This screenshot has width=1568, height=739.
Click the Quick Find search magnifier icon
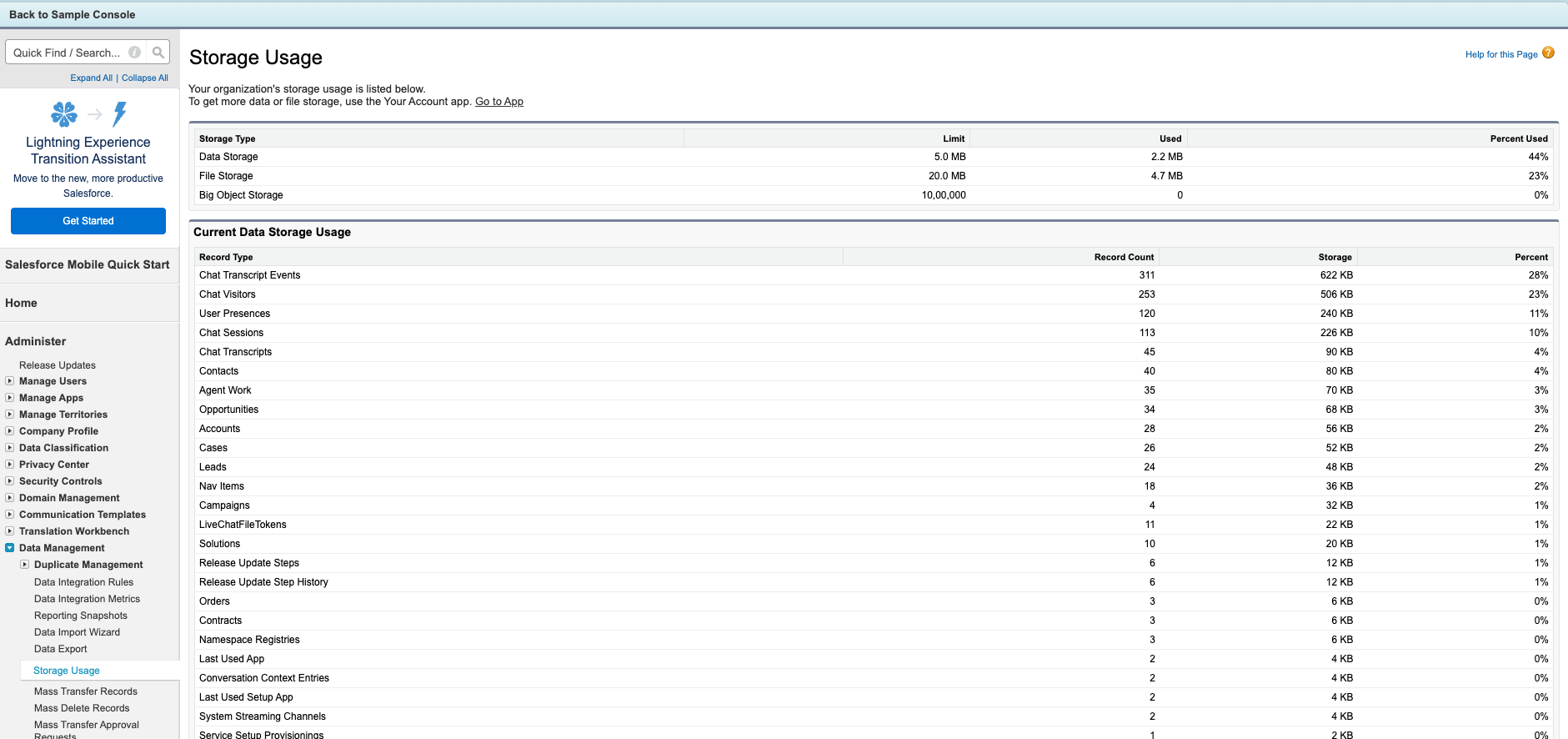click(x=158, y=53)
